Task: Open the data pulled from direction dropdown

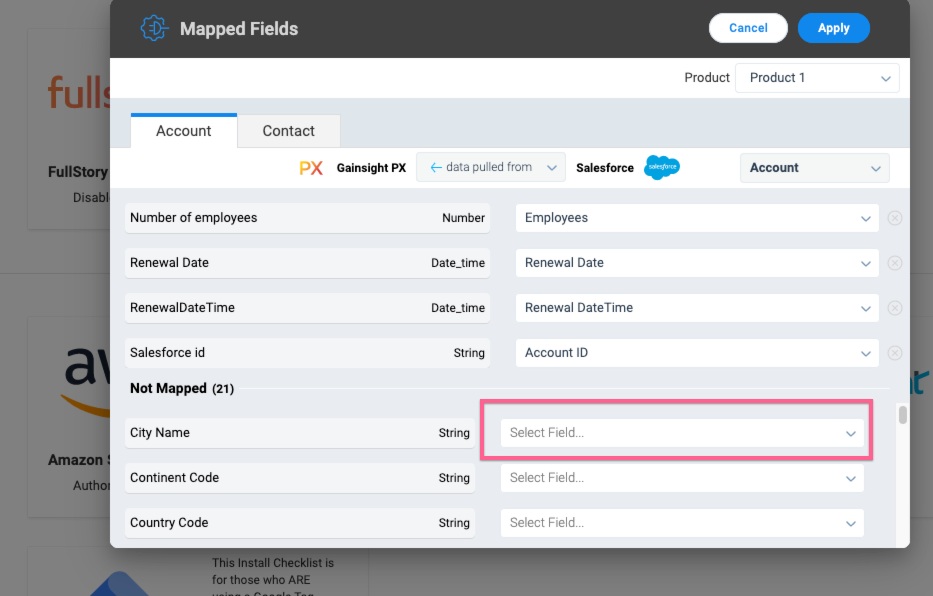Action: coord(490,167)
